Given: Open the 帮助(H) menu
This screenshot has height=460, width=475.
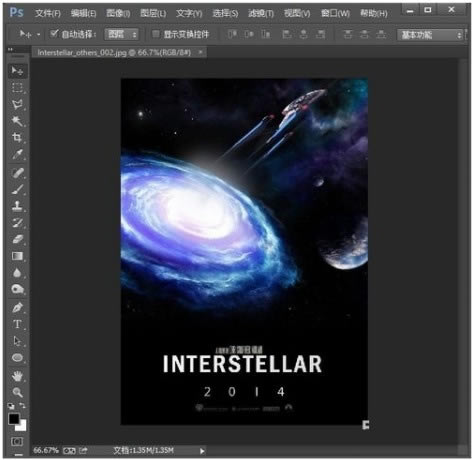Looking at the screenshot, I should pyautogui.click(x=374, y=13).
